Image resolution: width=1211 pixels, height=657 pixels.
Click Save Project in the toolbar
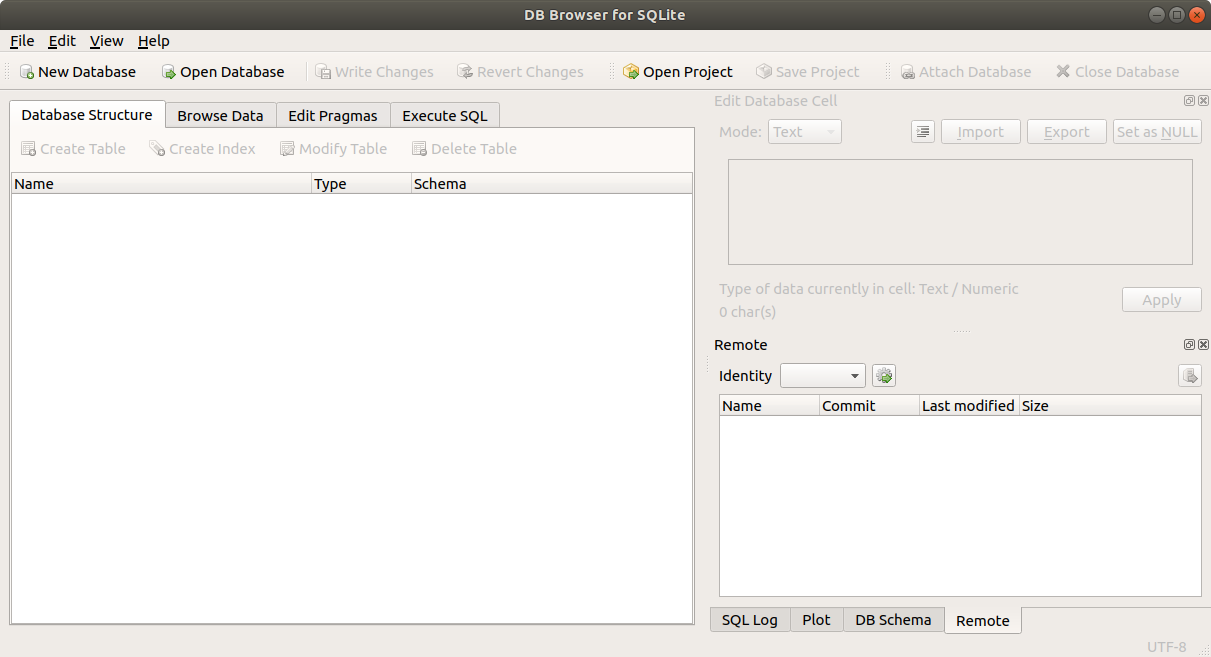pos(808,72)
